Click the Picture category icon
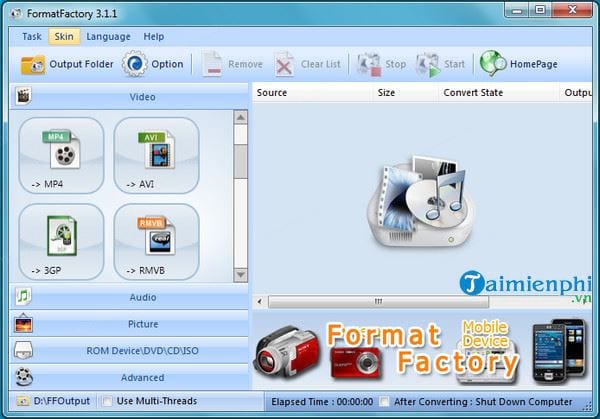This screenshot has width=600, height=419. tap(23, 323)
